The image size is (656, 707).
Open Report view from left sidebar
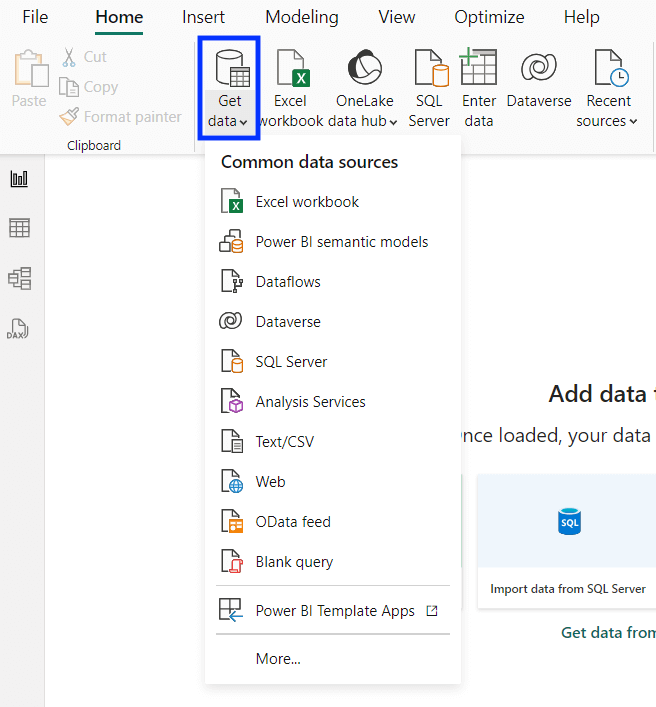19,179
